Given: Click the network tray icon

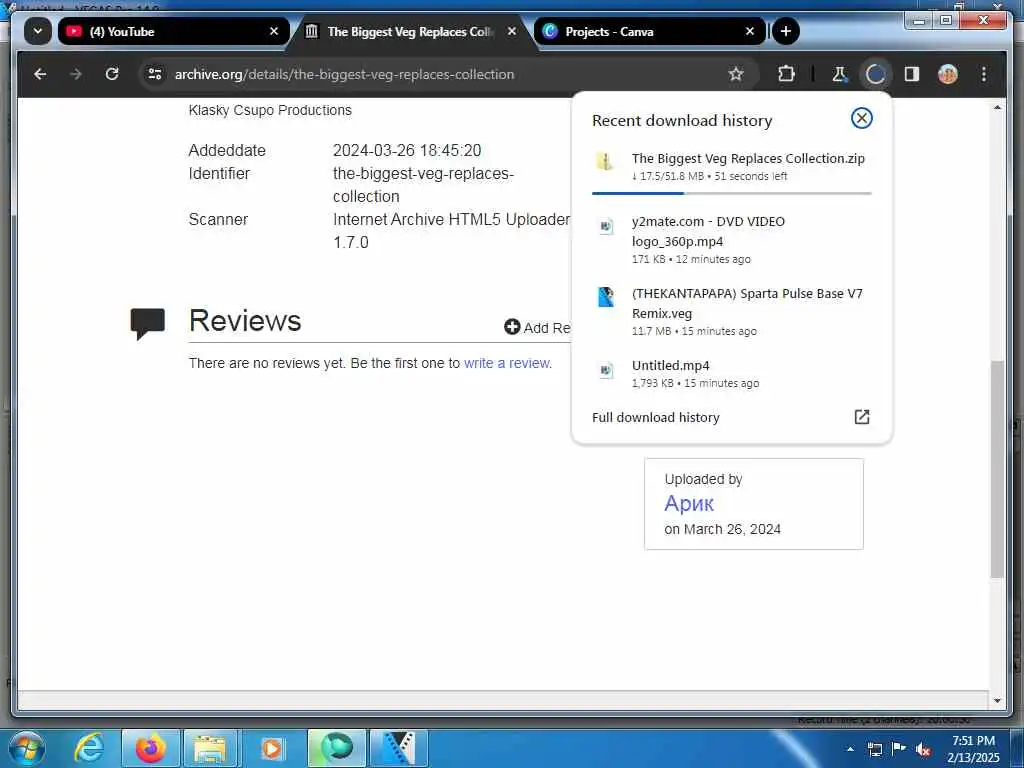Looking at the screenshot, I should (x=874, y=749).
